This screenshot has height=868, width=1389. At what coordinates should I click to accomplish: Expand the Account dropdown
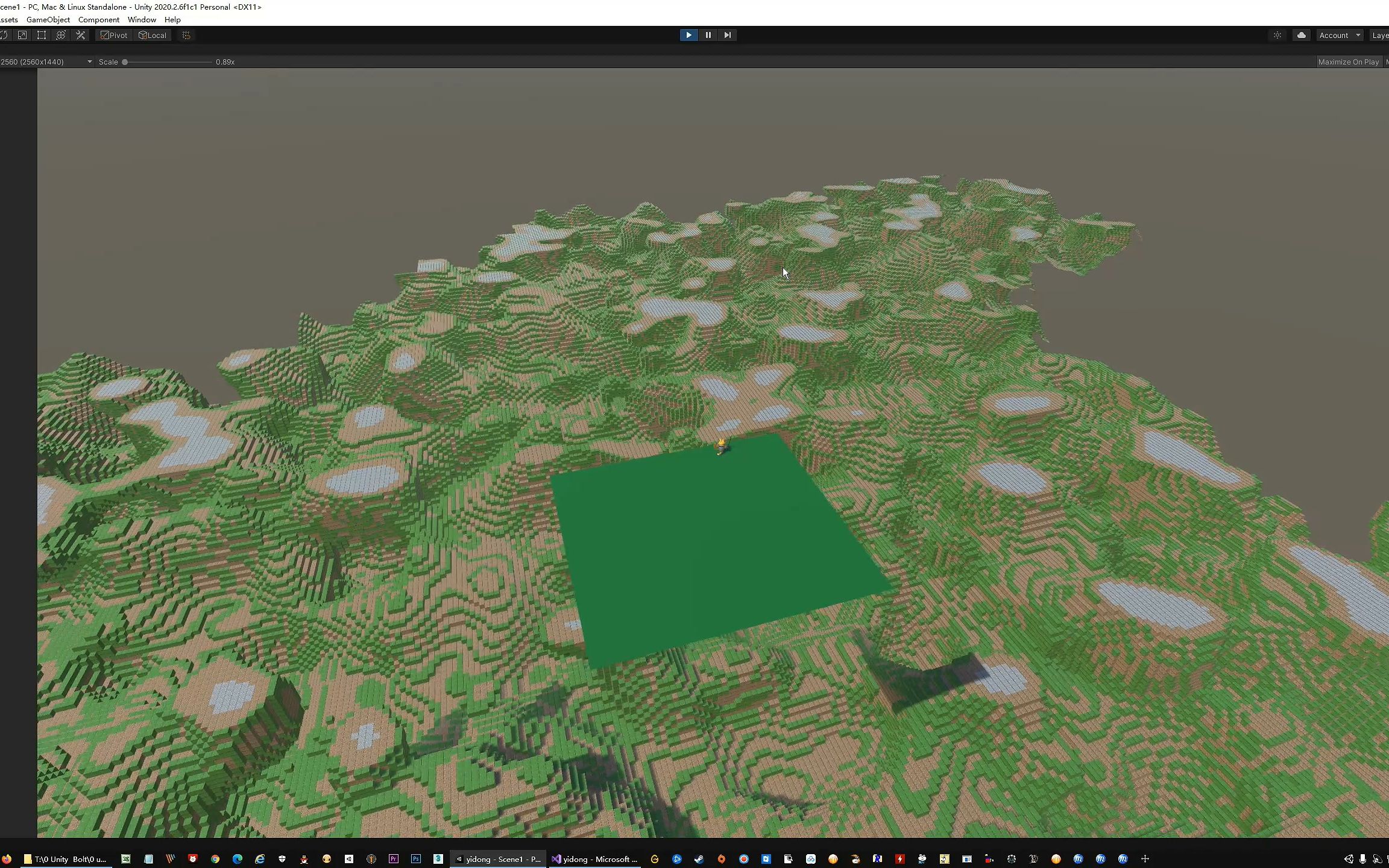coord(1339,35)
